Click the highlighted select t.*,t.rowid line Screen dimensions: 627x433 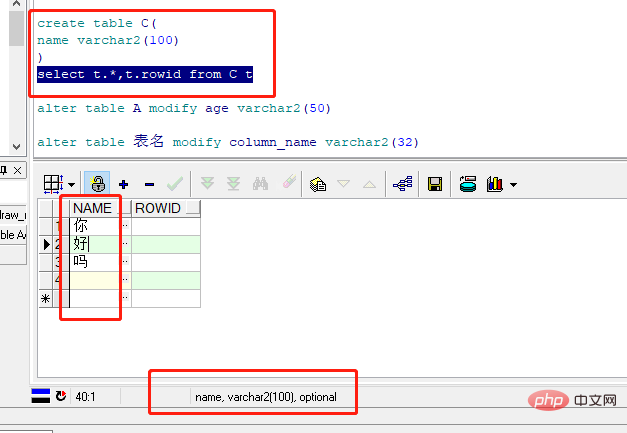145,74
